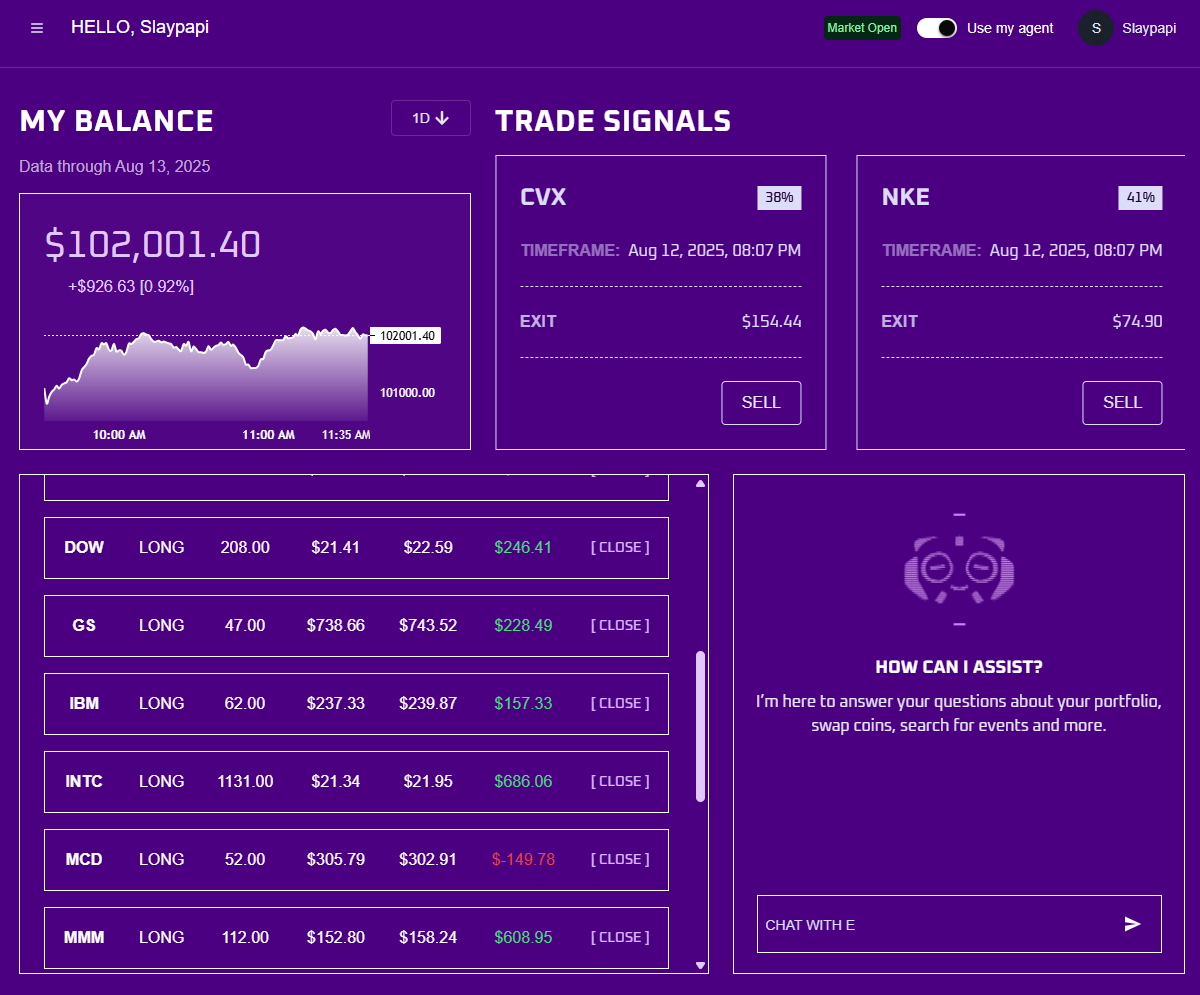Click the GS ticker symbol

click(x=84, y=625)
